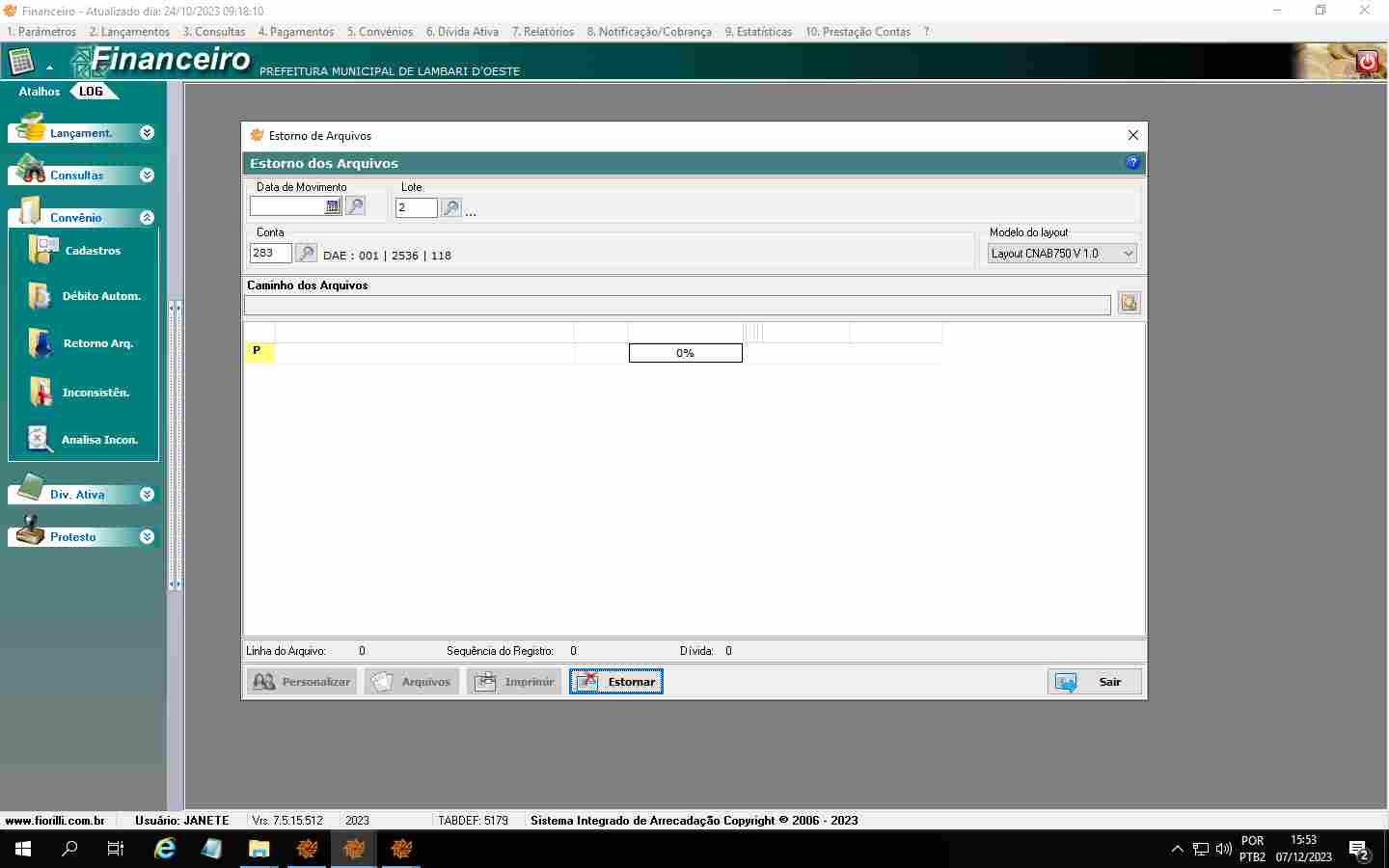1389x868 pixels.
Task: Click the Sair button
Action: pyautogui.click(x=1094, y=682)
